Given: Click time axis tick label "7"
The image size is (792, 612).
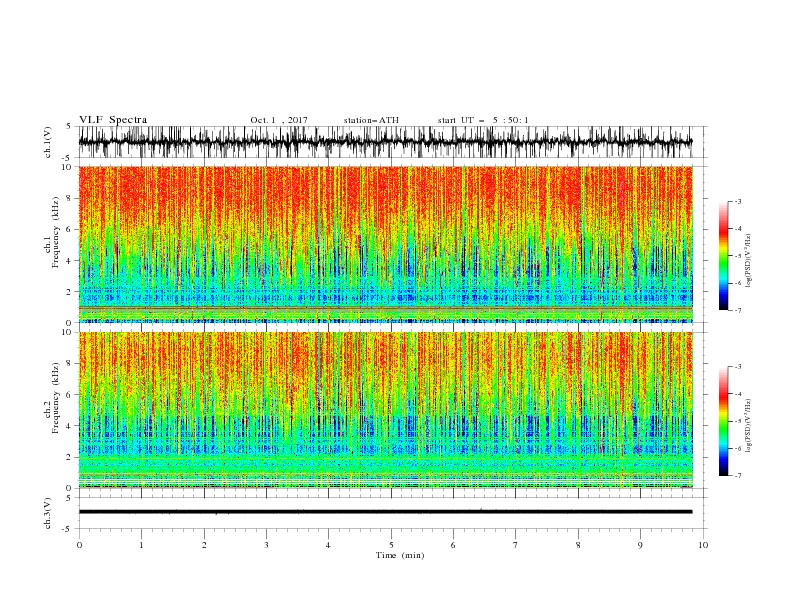Looking at the screenshot, I should point(516,545).
